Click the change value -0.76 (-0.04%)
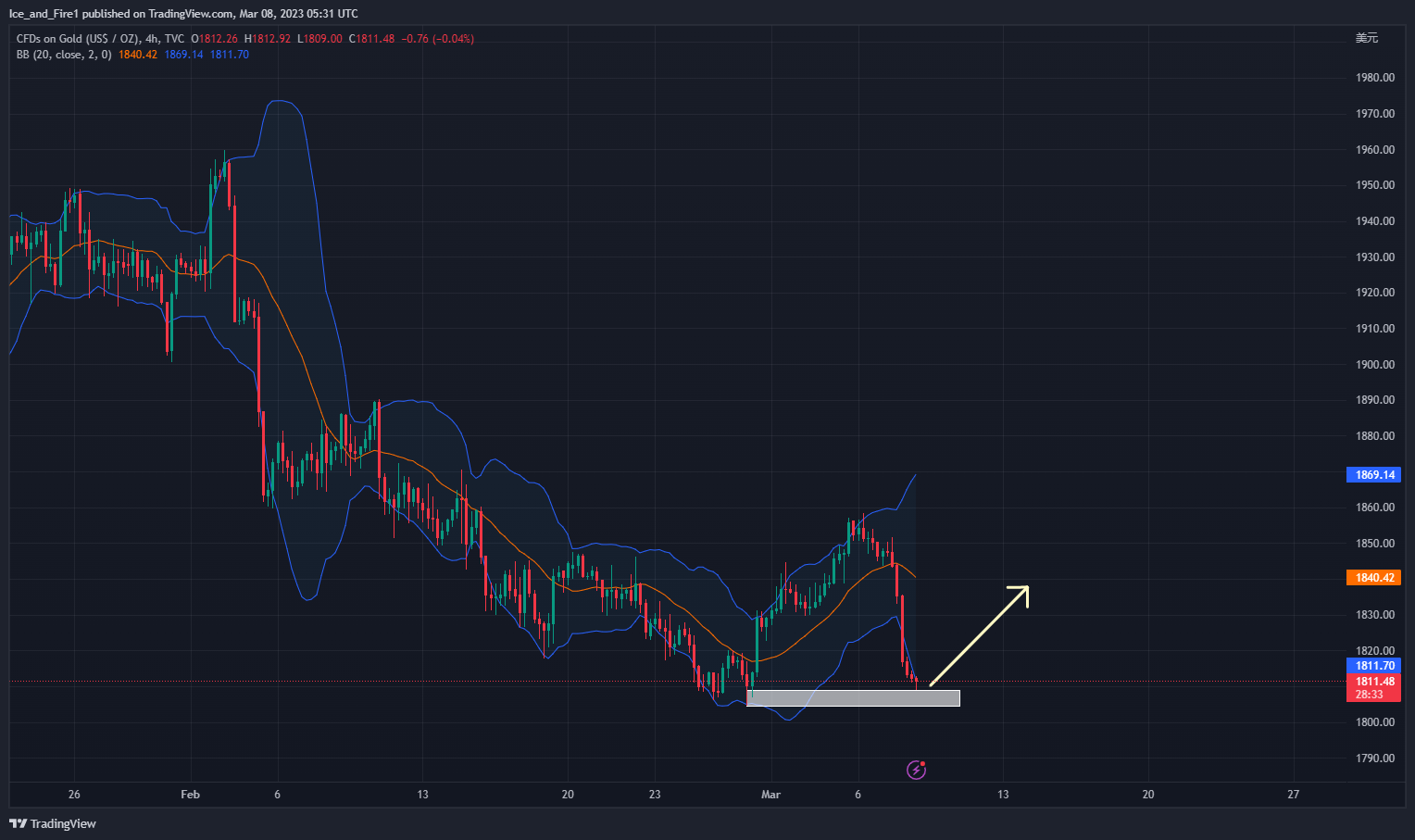This screenshot has width=1415, height=840. (x=438, y=39)
